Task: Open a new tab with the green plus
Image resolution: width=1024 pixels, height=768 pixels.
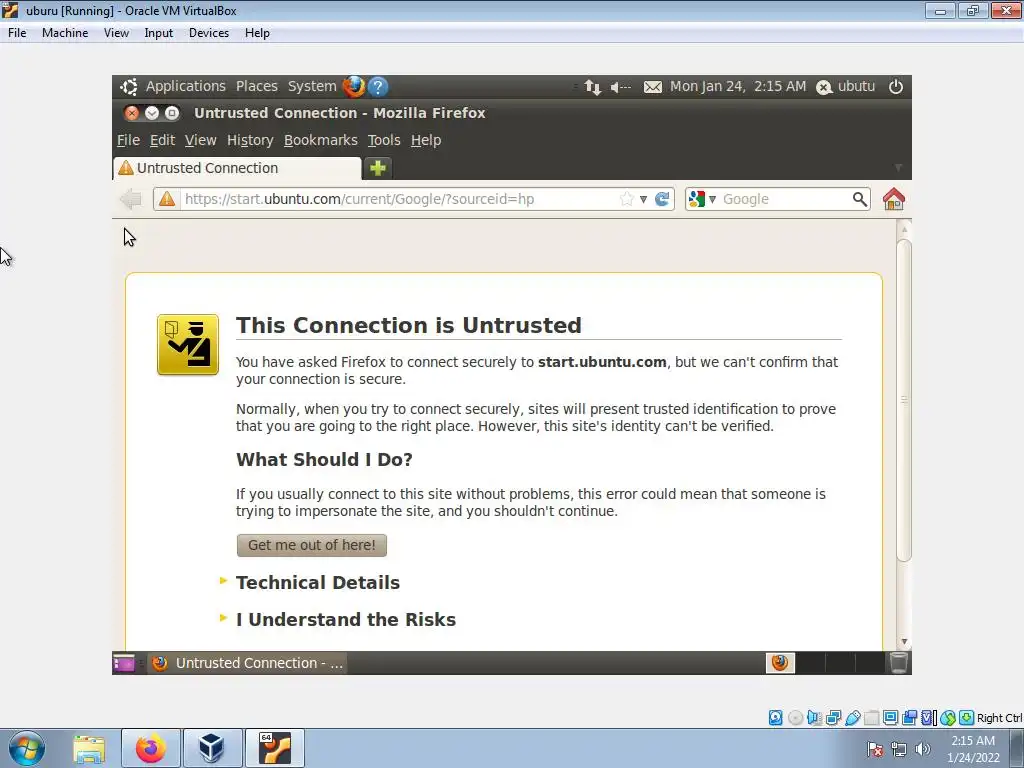Action: tap(377, 168)
